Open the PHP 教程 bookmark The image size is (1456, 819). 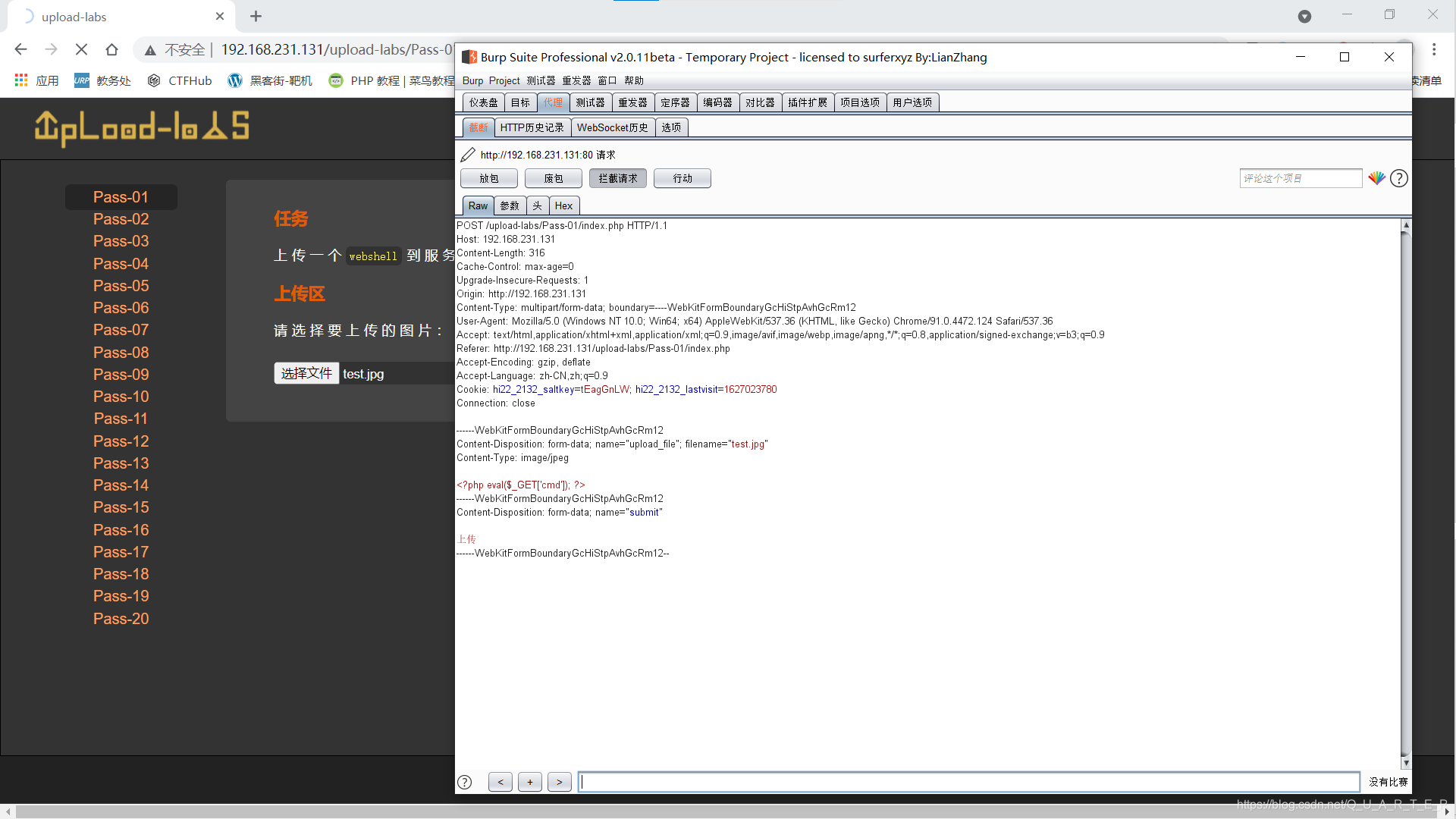click(391, 80)
